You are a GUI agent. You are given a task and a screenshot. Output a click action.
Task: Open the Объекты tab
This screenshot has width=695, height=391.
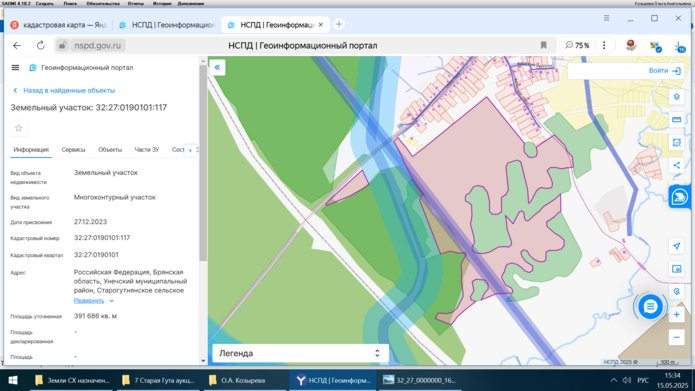[x=110, y=150]
